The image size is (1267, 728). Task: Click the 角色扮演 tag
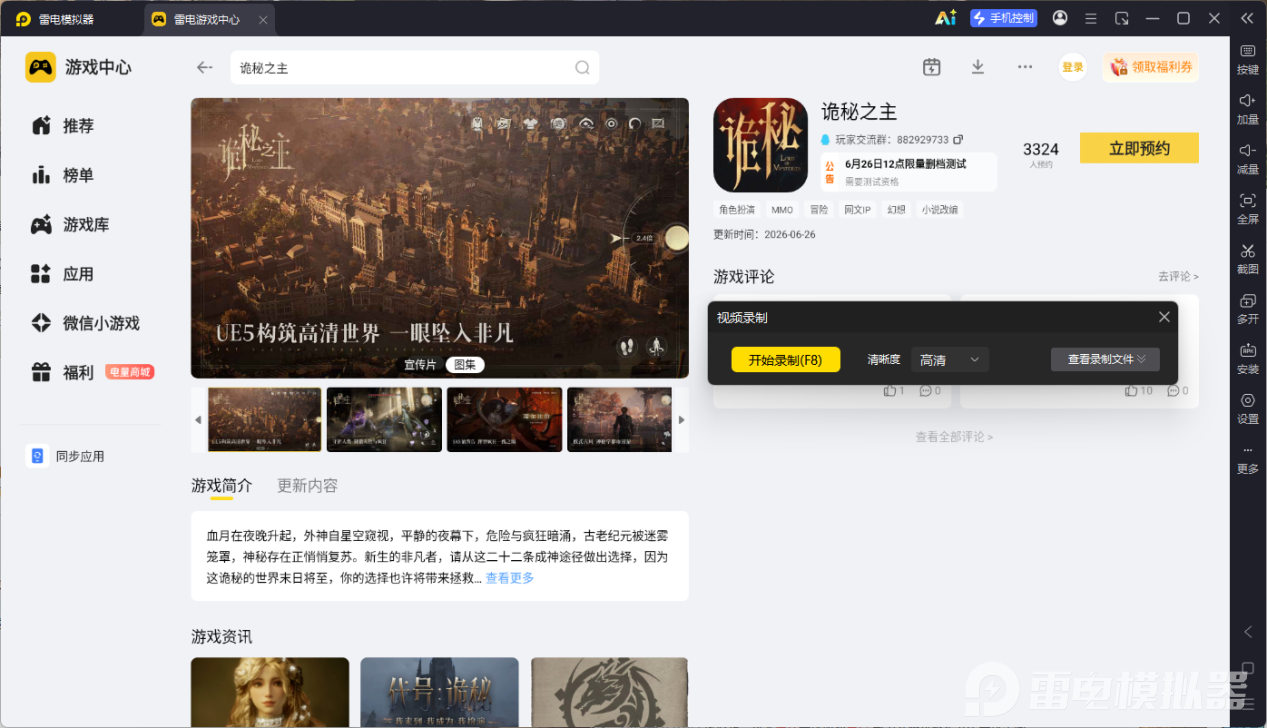pyautogui.click(x=737, y=210)
